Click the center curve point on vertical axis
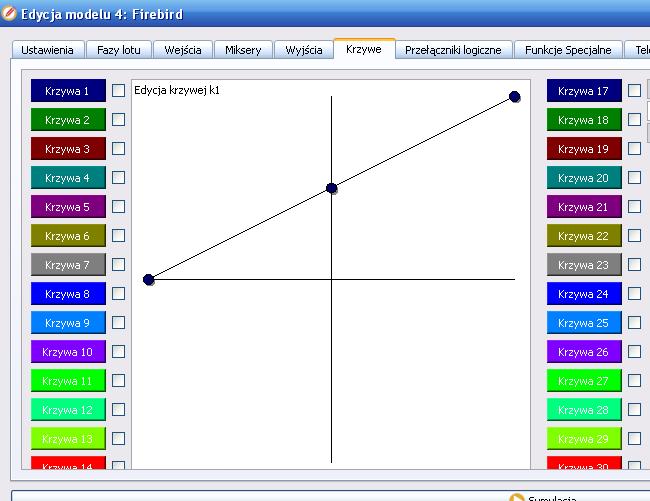This screenshot has width=650, height=501. point(332,188)
